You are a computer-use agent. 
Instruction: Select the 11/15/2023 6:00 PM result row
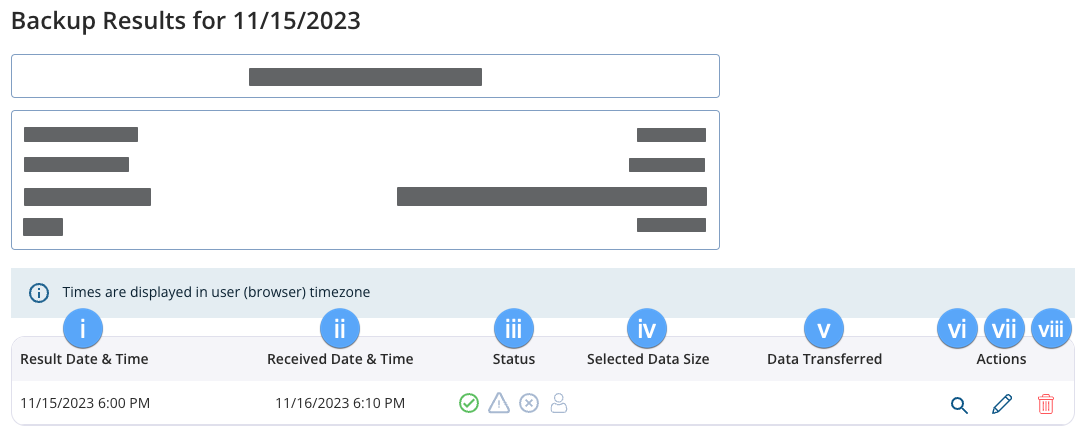(x=543, y=403)
